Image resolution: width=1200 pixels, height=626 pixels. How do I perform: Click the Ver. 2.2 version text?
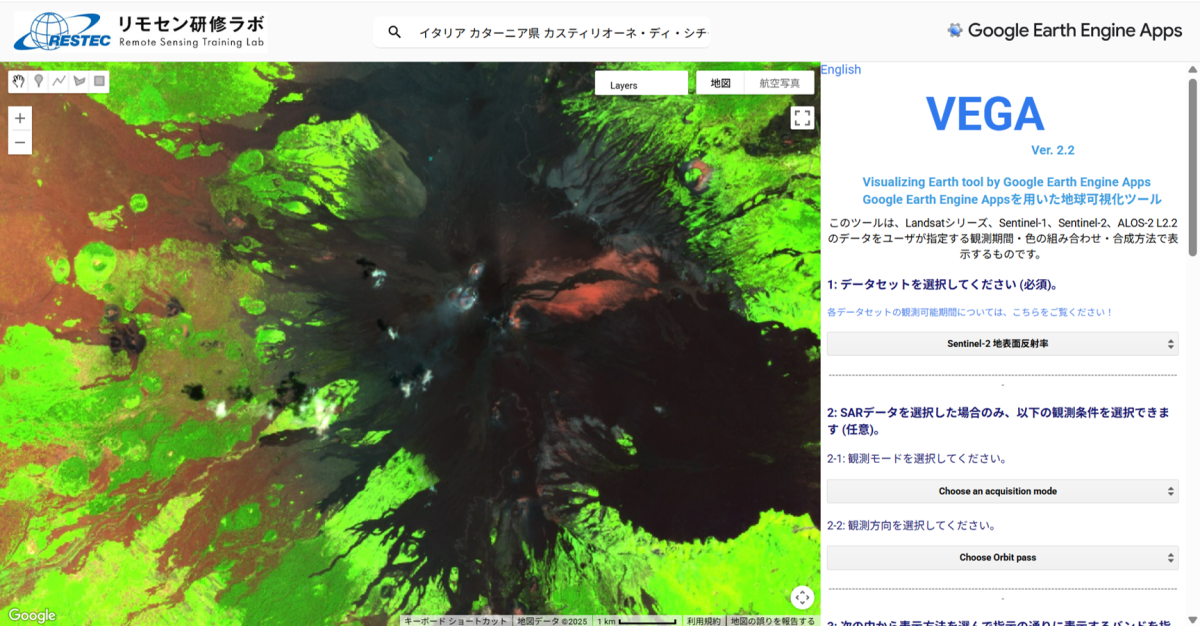(1052, 150)
